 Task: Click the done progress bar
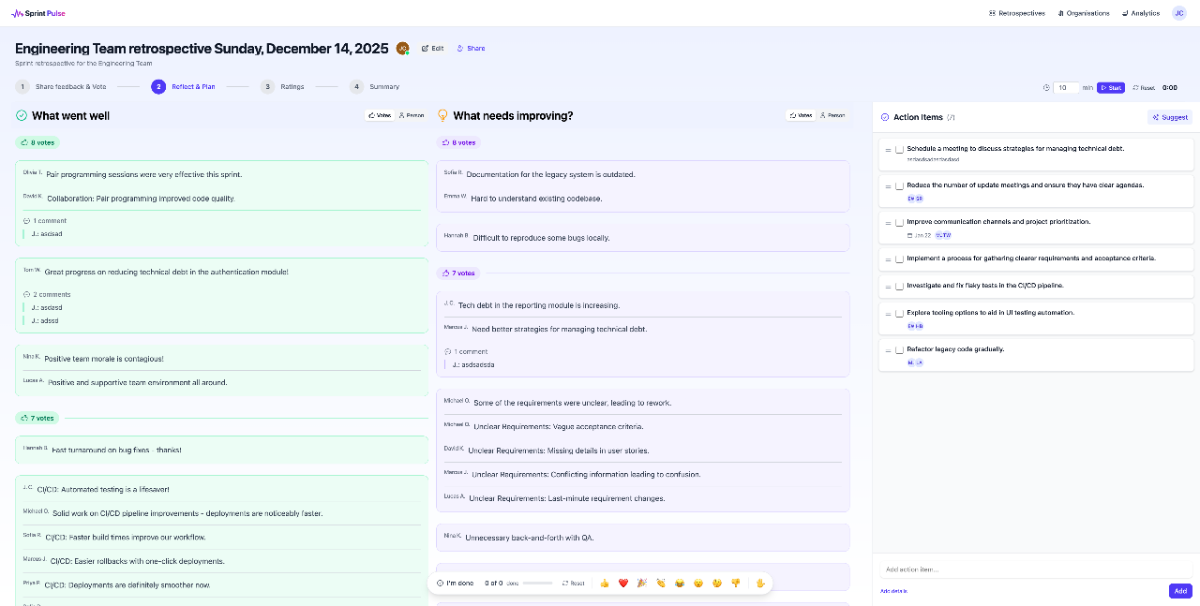click(x=537, y=583)
